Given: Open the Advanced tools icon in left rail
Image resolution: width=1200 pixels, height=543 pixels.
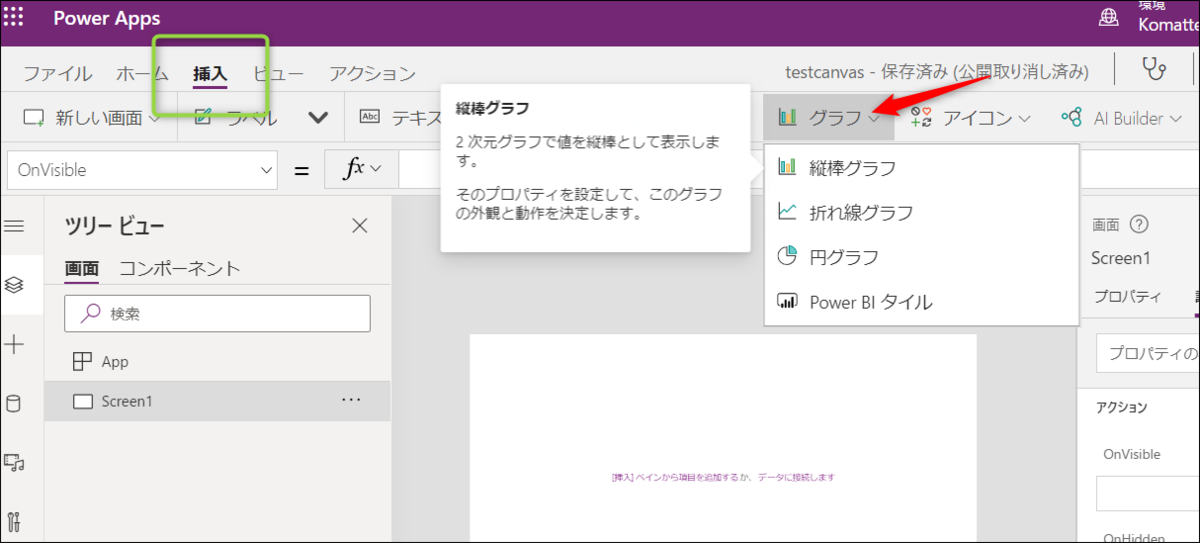Looking at the screenshot, I should pyautogui.click(x=14, y=521).
